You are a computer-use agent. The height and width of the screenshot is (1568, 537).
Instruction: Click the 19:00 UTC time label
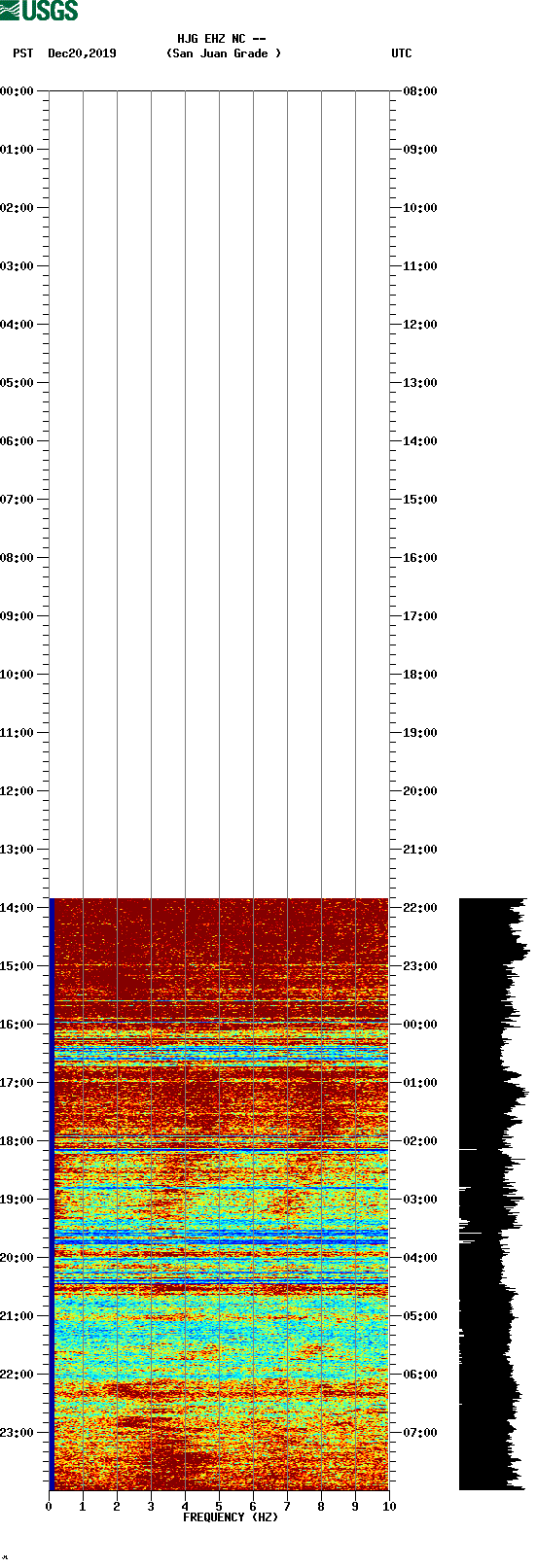420,733
